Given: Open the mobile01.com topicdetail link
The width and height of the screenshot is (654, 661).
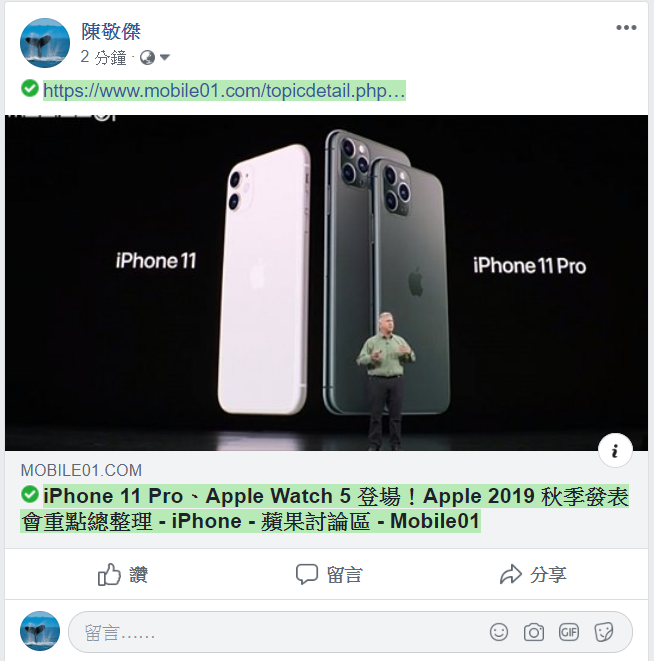Looking at the screenshot, I should [x=224, y=91].
